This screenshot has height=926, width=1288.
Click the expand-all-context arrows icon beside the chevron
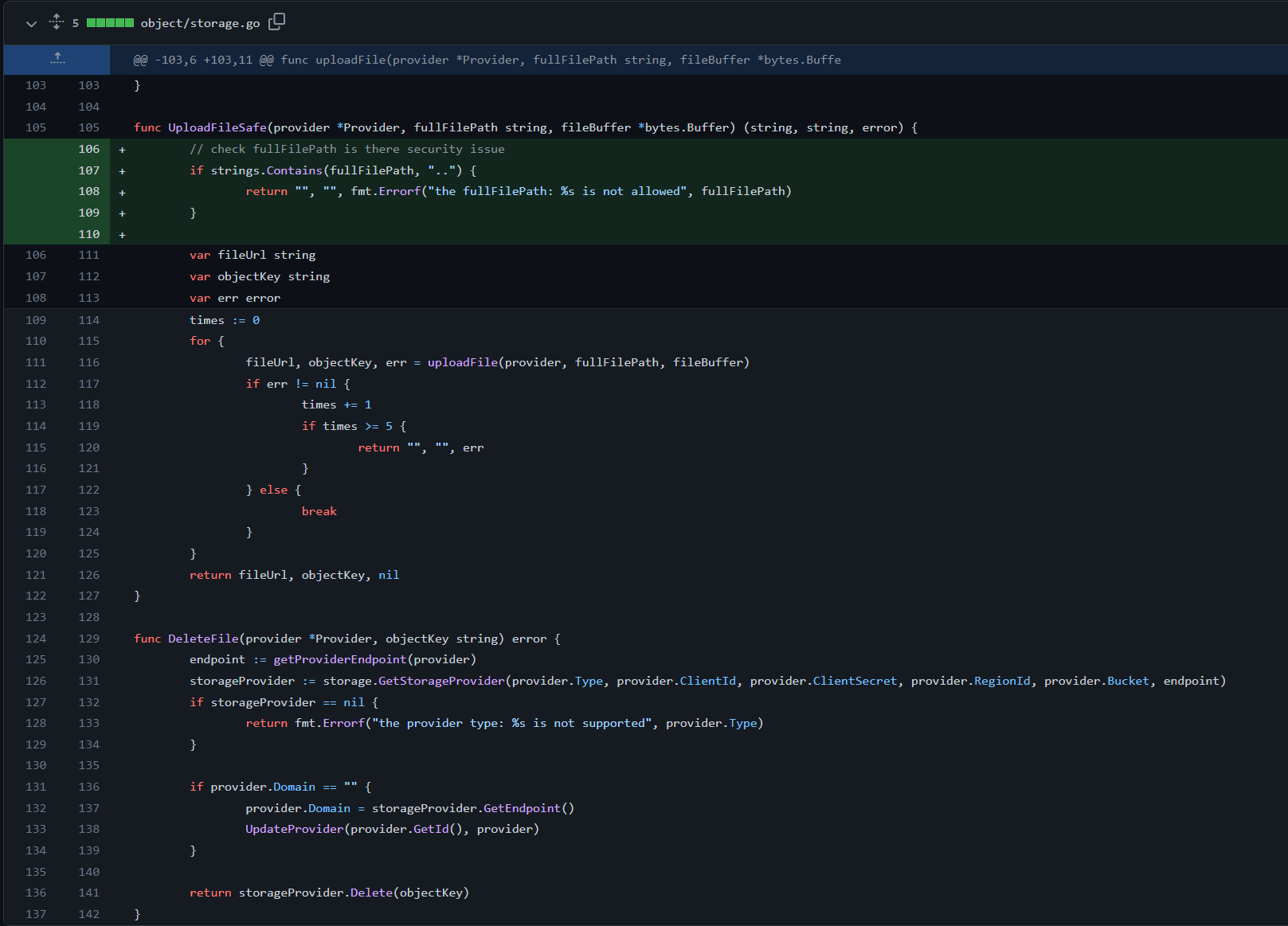(x=55, y=22)
